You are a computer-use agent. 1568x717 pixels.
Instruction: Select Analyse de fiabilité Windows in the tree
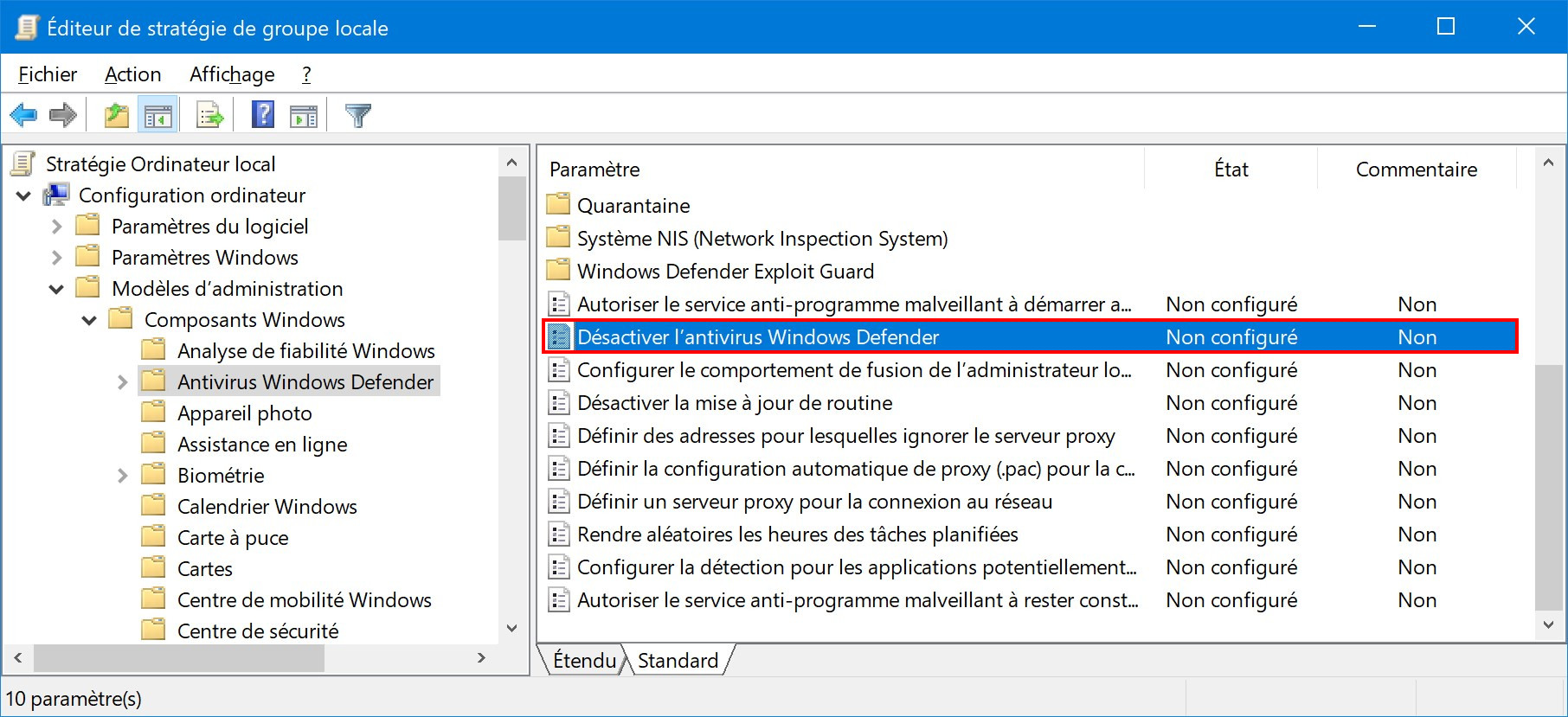click(x=305, y=351)
